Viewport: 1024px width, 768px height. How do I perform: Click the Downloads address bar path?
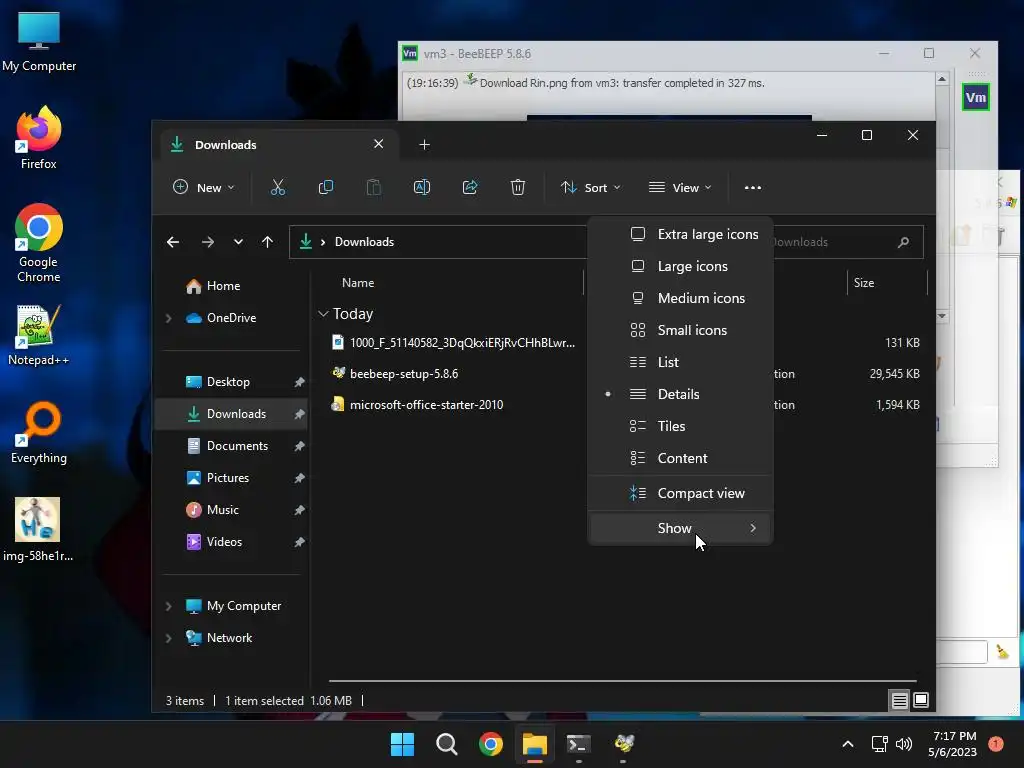(x=364, y=242)
